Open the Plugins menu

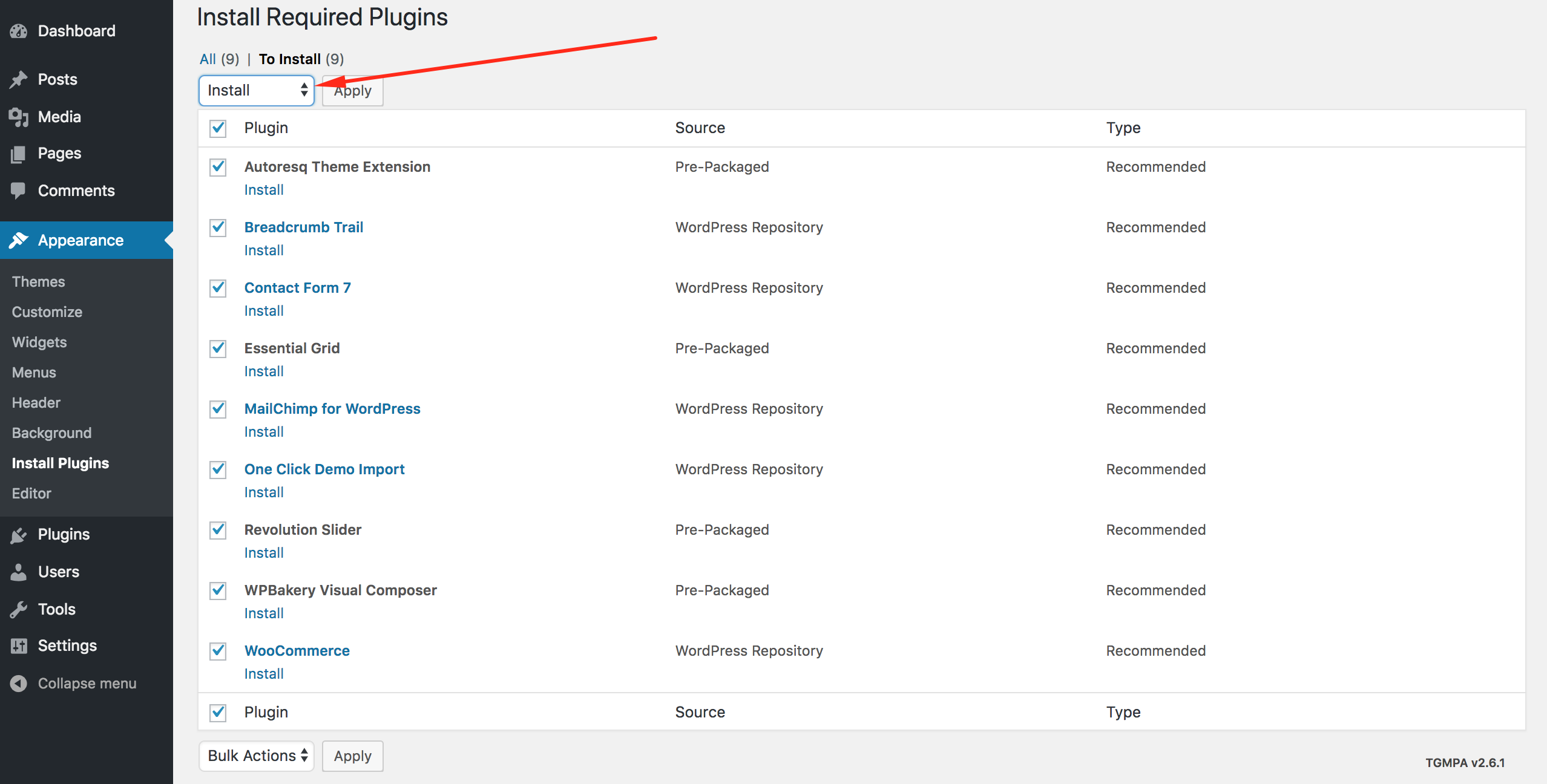pyautogui.click(x=87, y=535)
